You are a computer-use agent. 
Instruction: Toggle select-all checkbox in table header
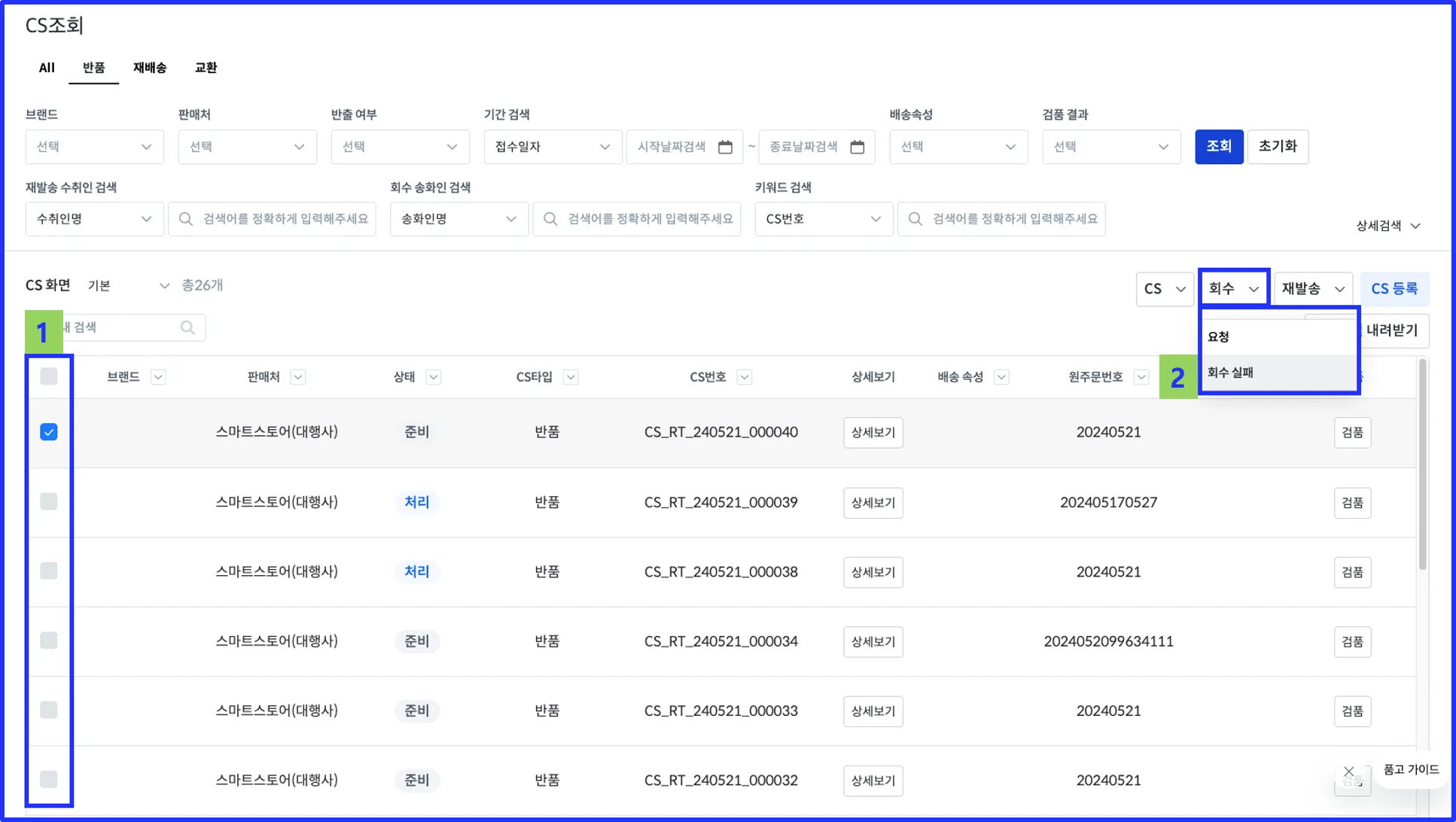49,376
